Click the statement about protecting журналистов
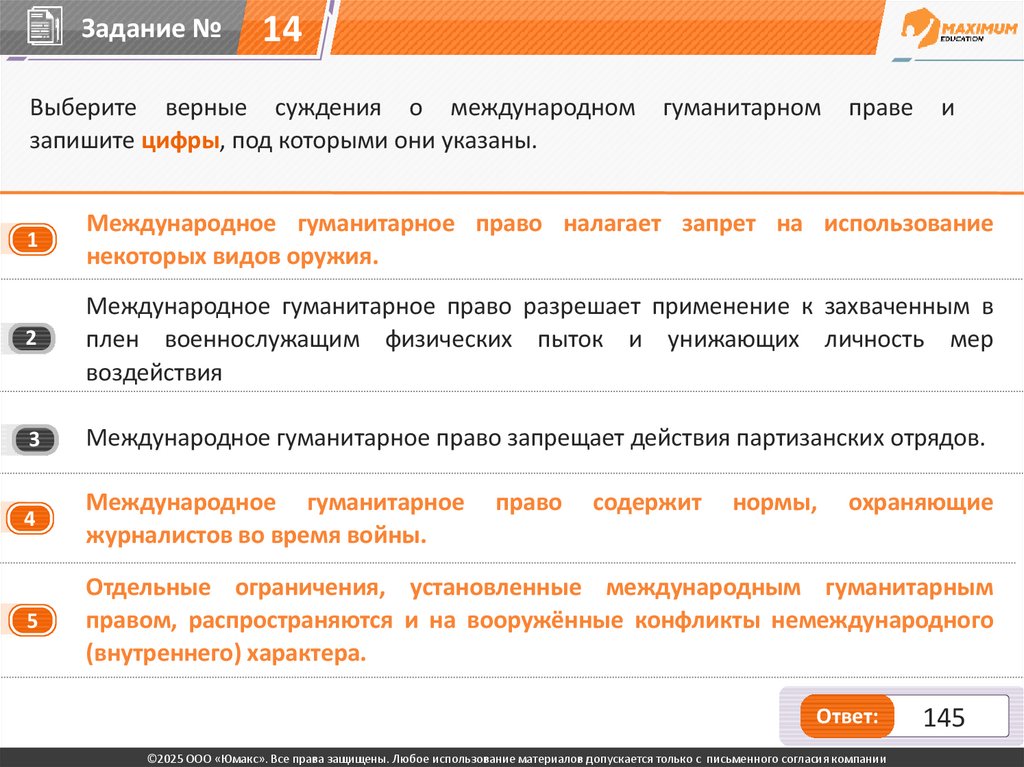The height and width of the screenshot is (767, 1024). [539, 519]
